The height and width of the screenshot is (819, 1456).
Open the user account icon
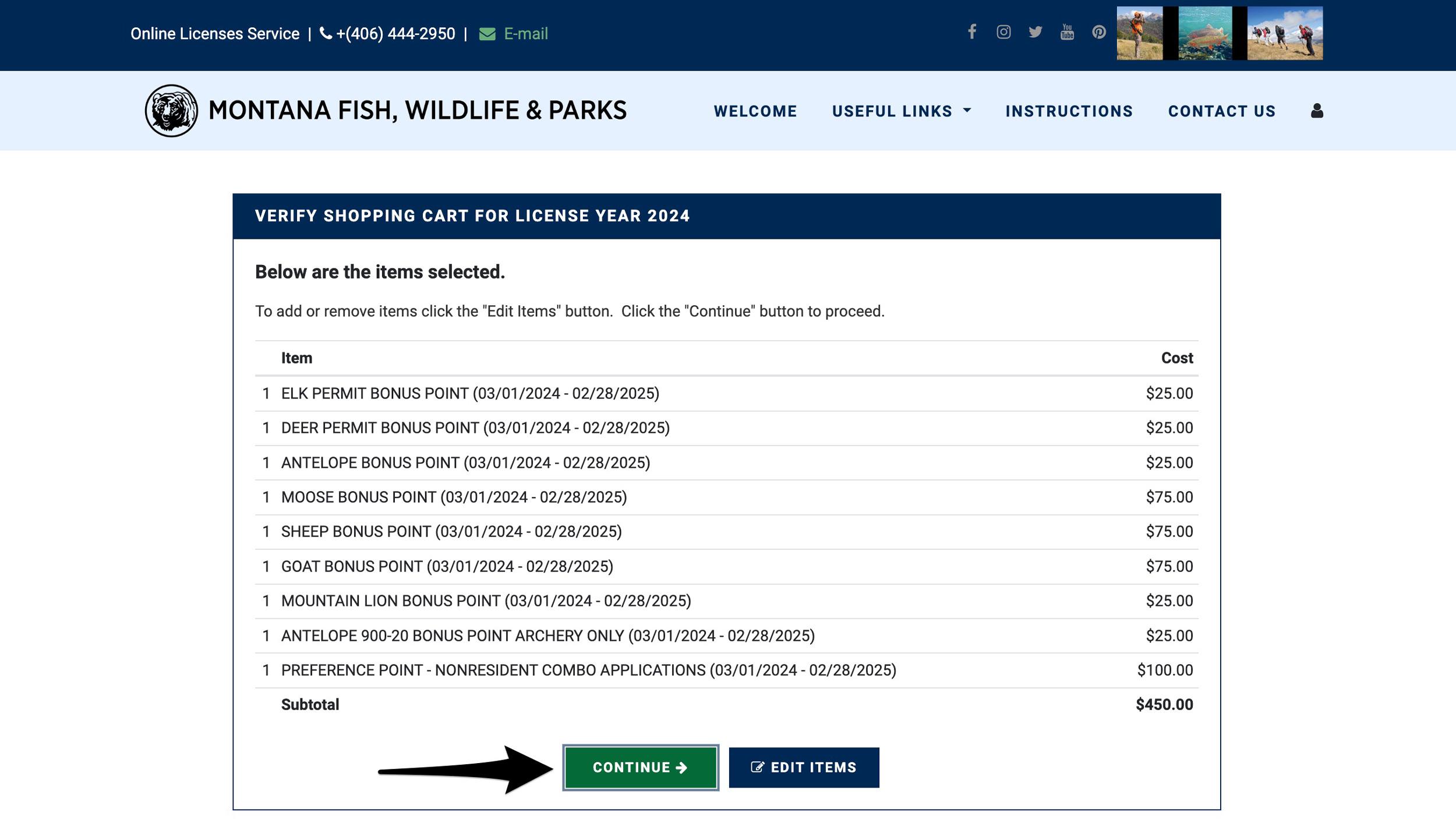(1316, 111)
